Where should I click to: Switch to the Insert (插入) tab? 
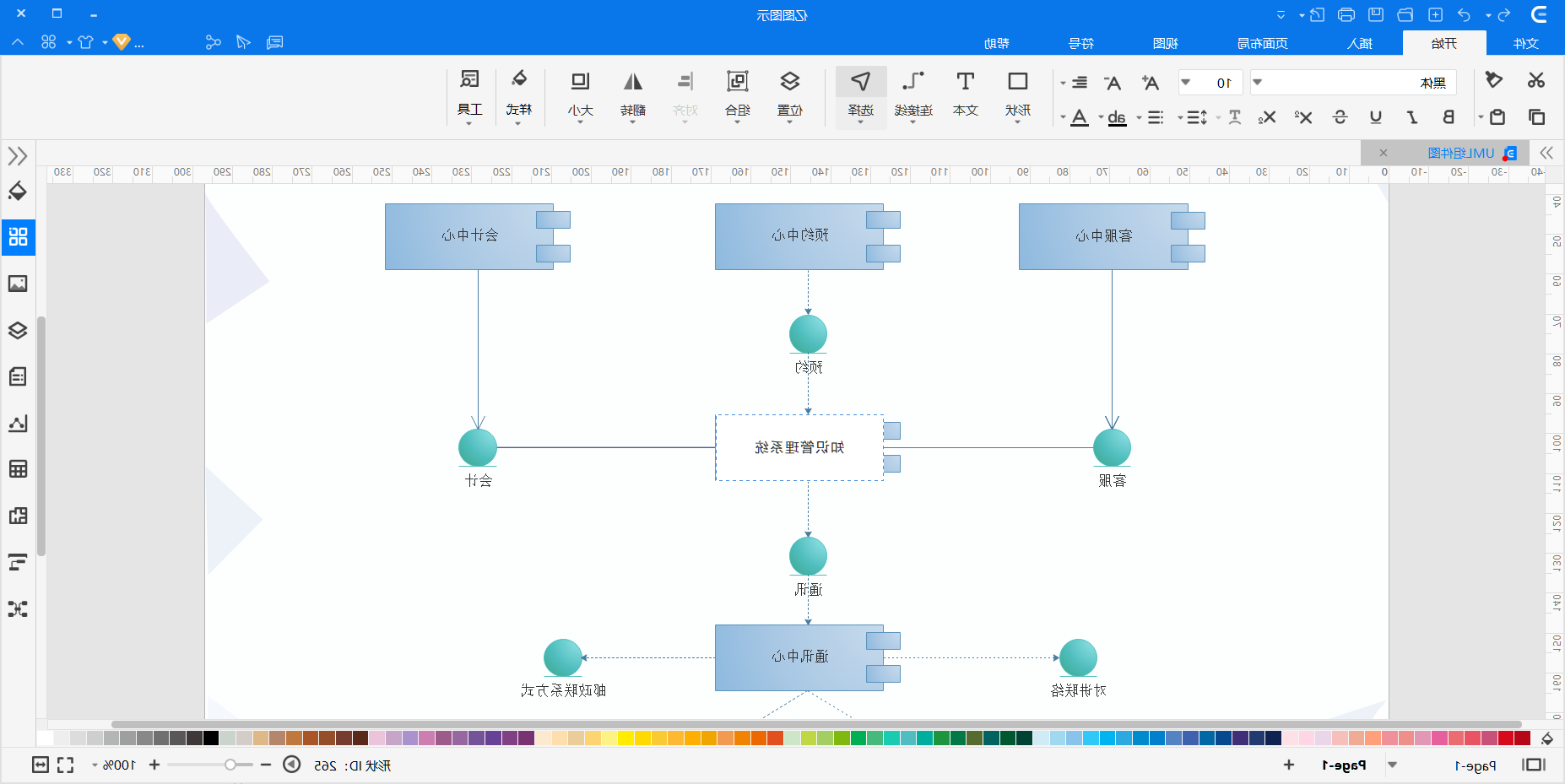click(x=1360, y=43)
